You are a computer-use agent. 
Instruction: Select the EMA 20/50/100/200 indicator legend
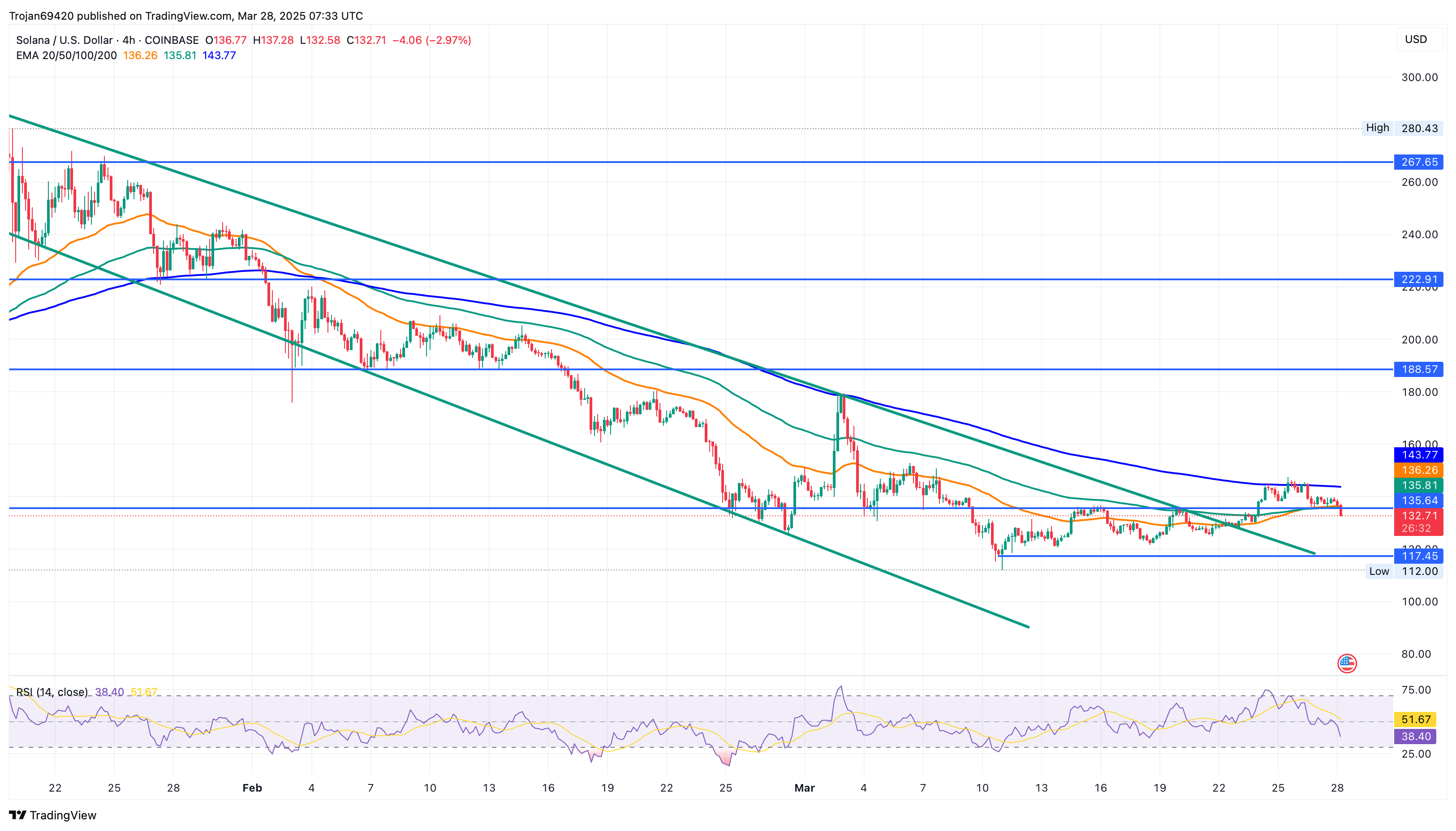pos(66,56)
